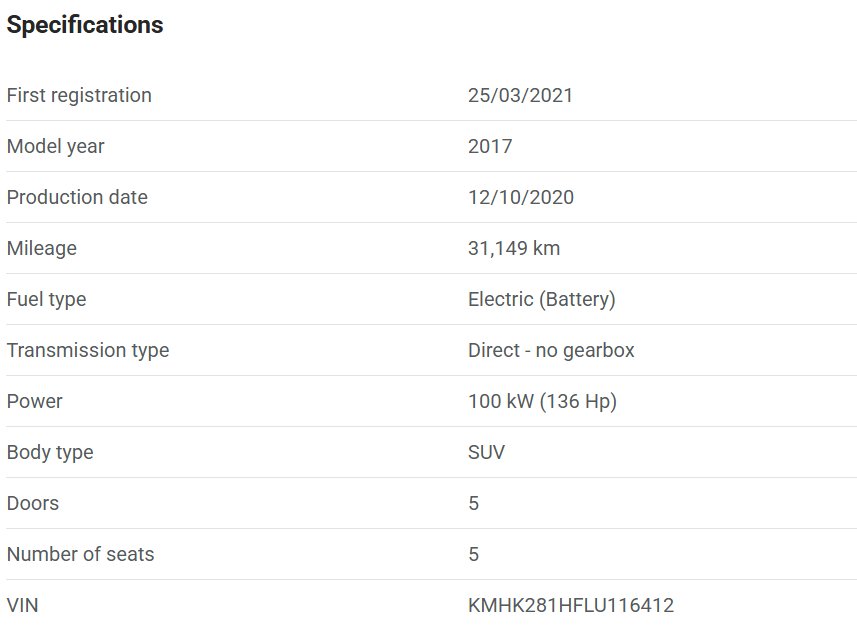Select the 12/10/2020 production date value
Image resolution: width=857 pixels, height=628 pixels.
tap(521, 197)
